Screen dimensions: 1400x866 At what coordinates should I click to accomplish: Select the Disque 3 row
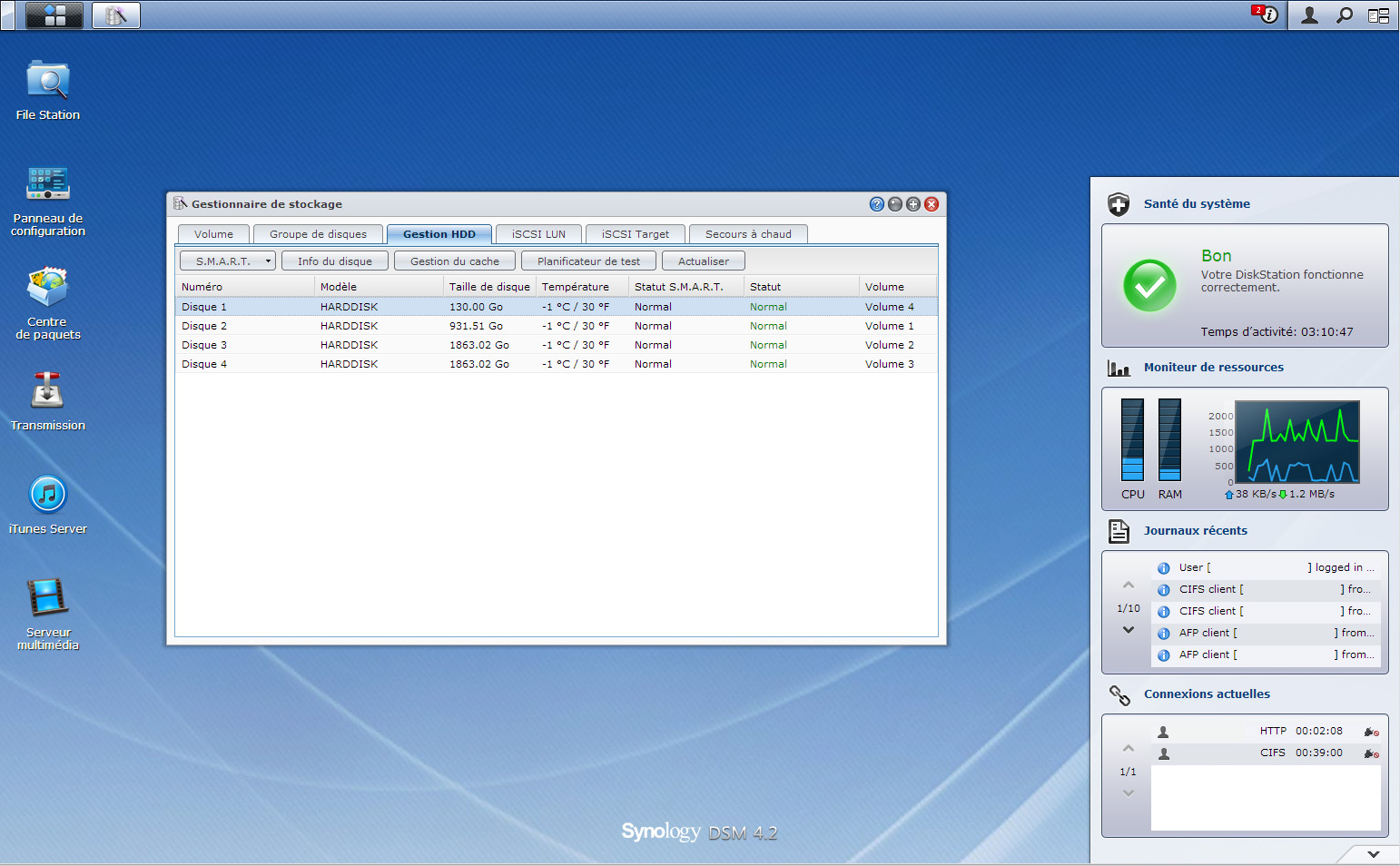(204, 345)
